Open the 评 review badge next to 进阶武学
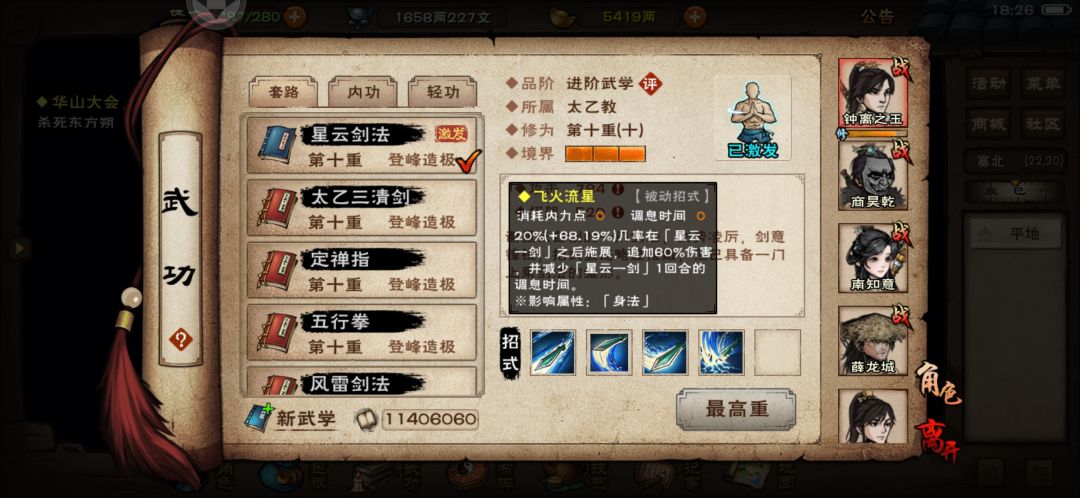 click(x=650, y=84)
